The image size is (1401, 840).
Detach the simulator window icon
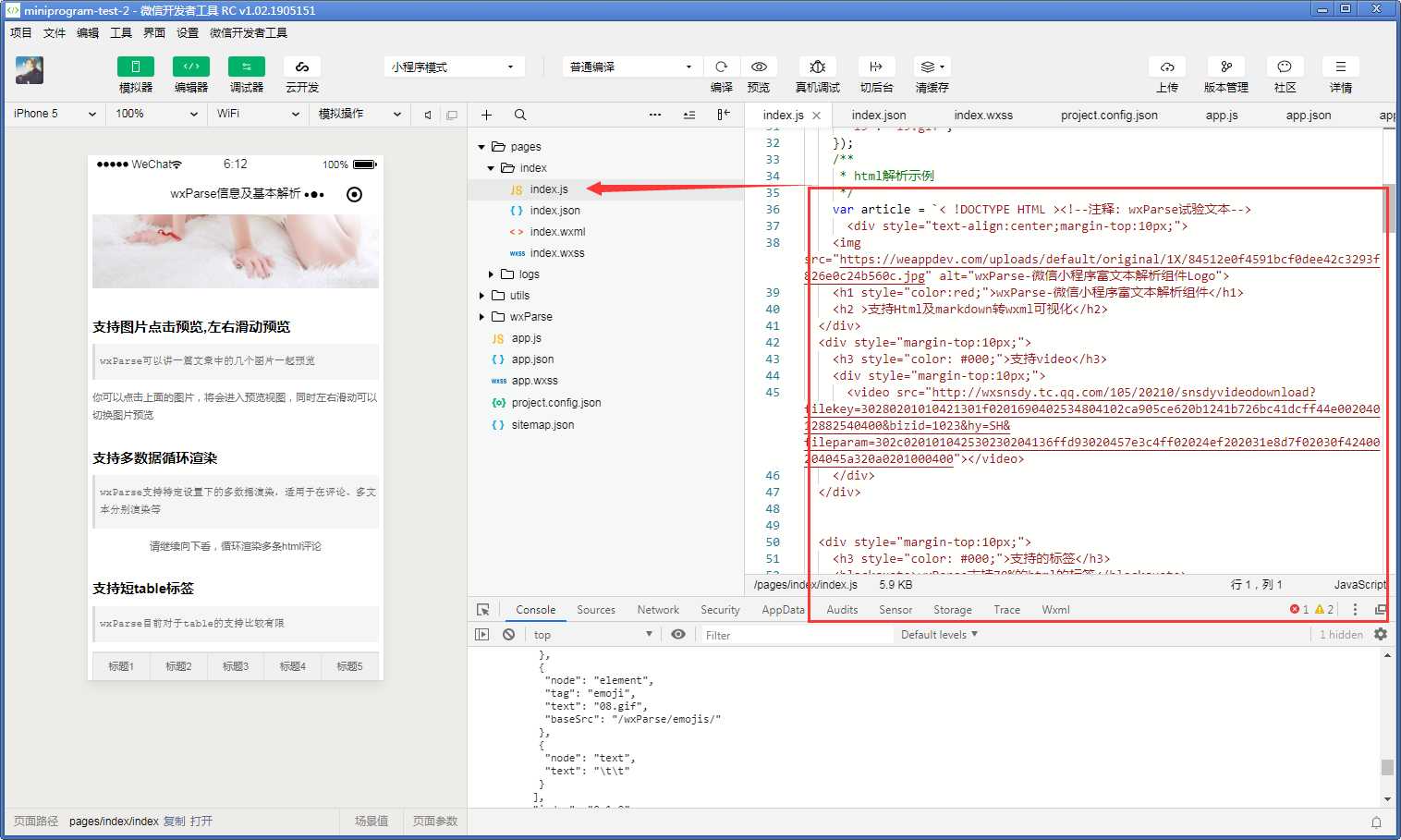point(452,115)
